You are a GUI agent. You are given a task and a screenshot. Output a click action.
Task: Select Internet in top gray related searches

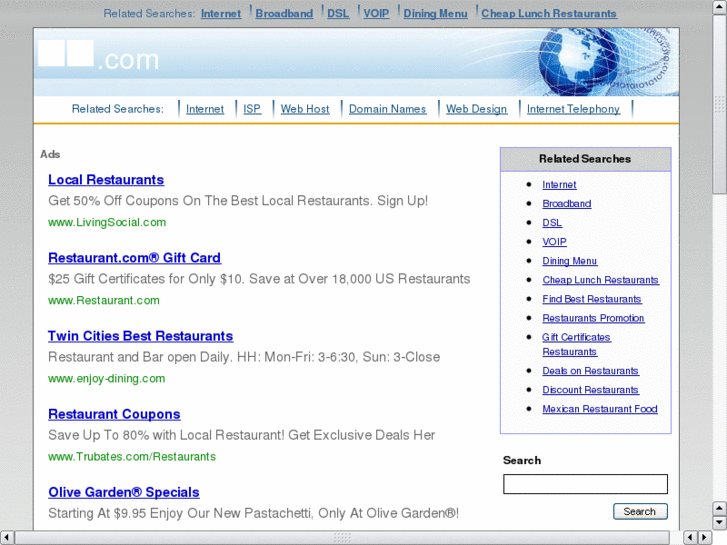coord(221,13)
